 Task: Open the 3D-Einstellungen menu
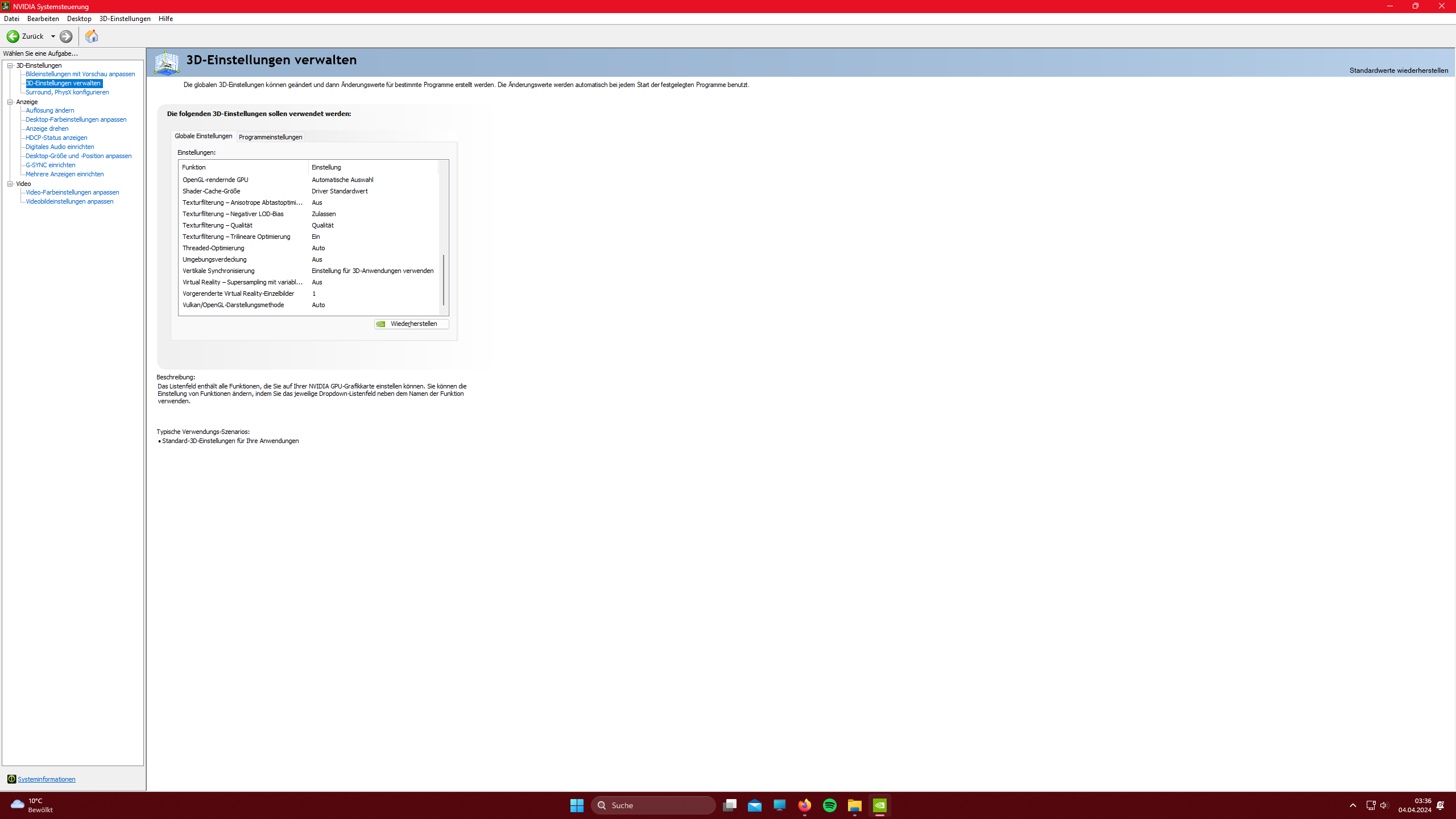pyautogui.click(x=125, y=19)
